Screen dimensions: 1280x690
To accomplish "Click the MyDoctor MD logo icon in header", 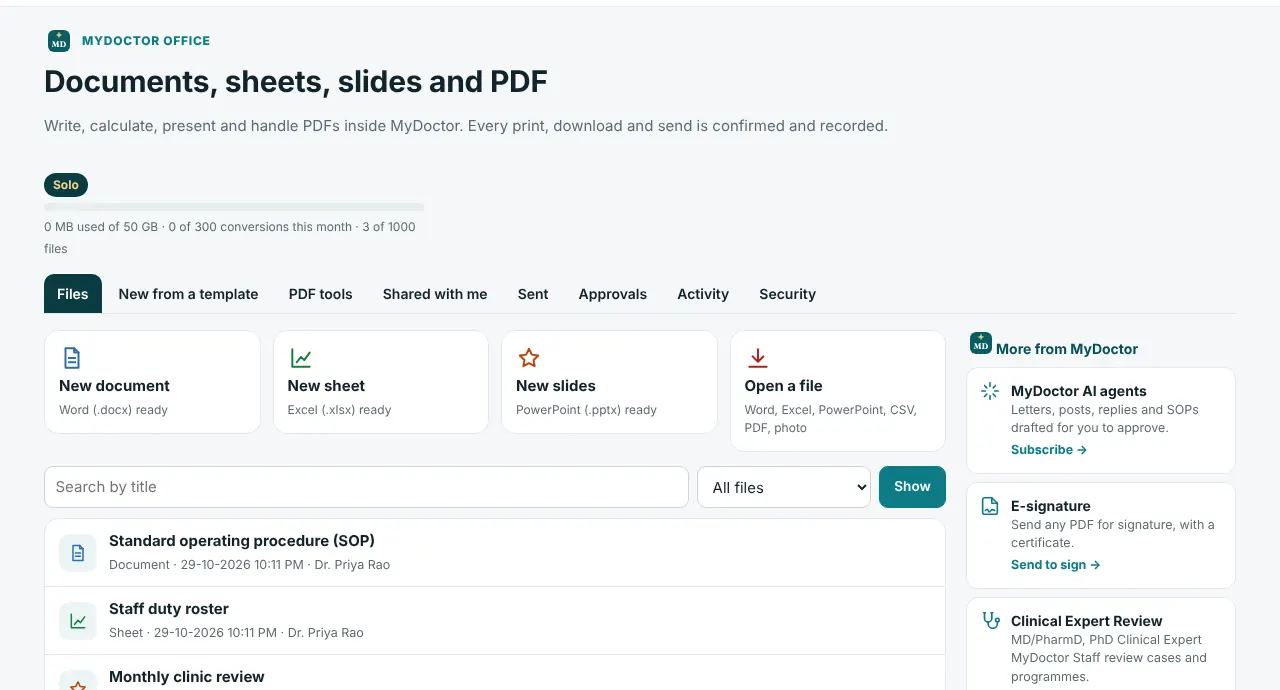I will (59, 41).
